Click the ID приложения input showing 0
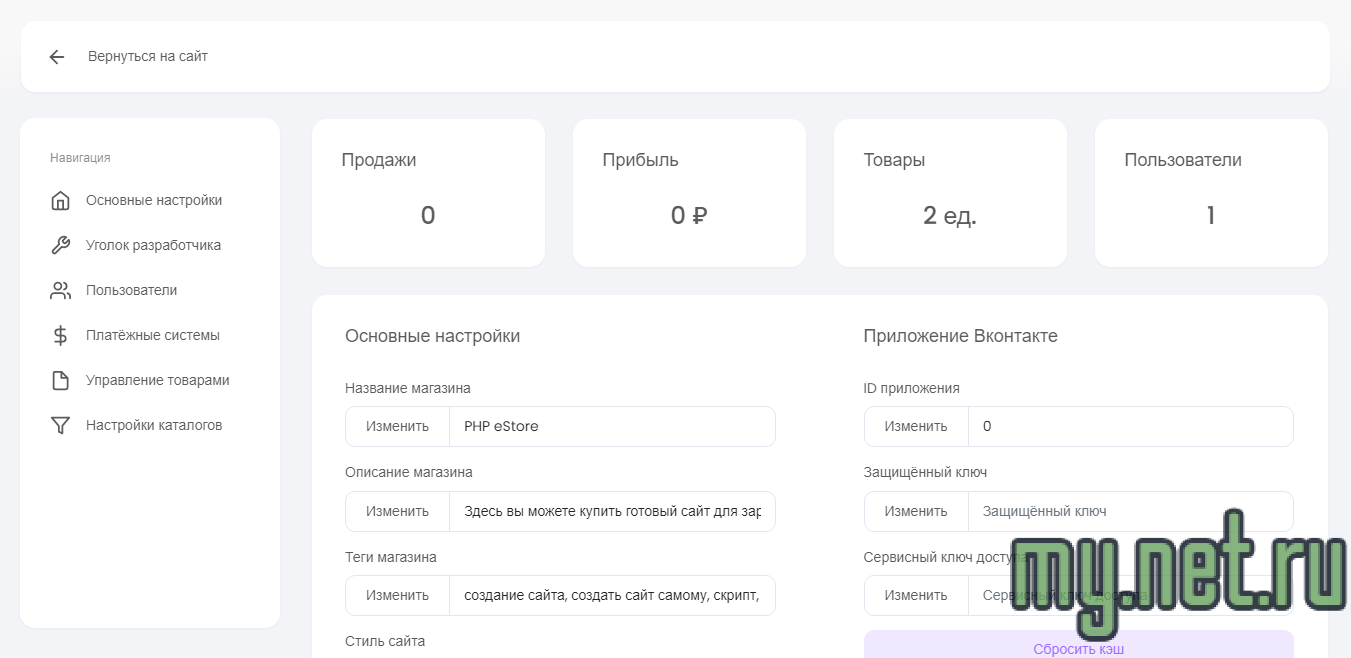 [1130, 426]
